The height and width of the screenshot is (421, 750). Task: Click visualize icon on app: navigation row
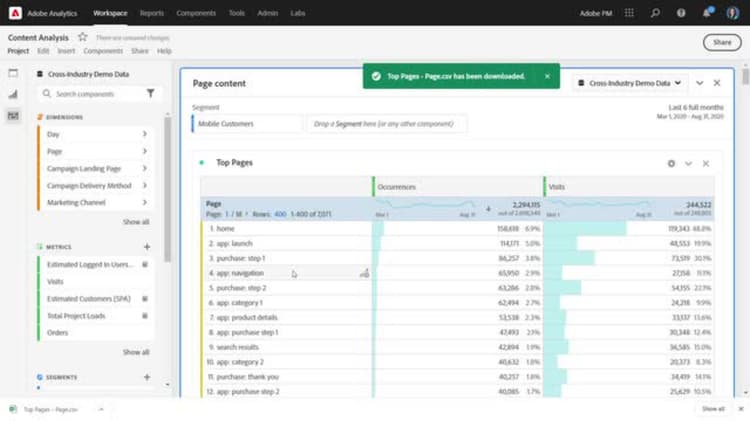(364, 273)
